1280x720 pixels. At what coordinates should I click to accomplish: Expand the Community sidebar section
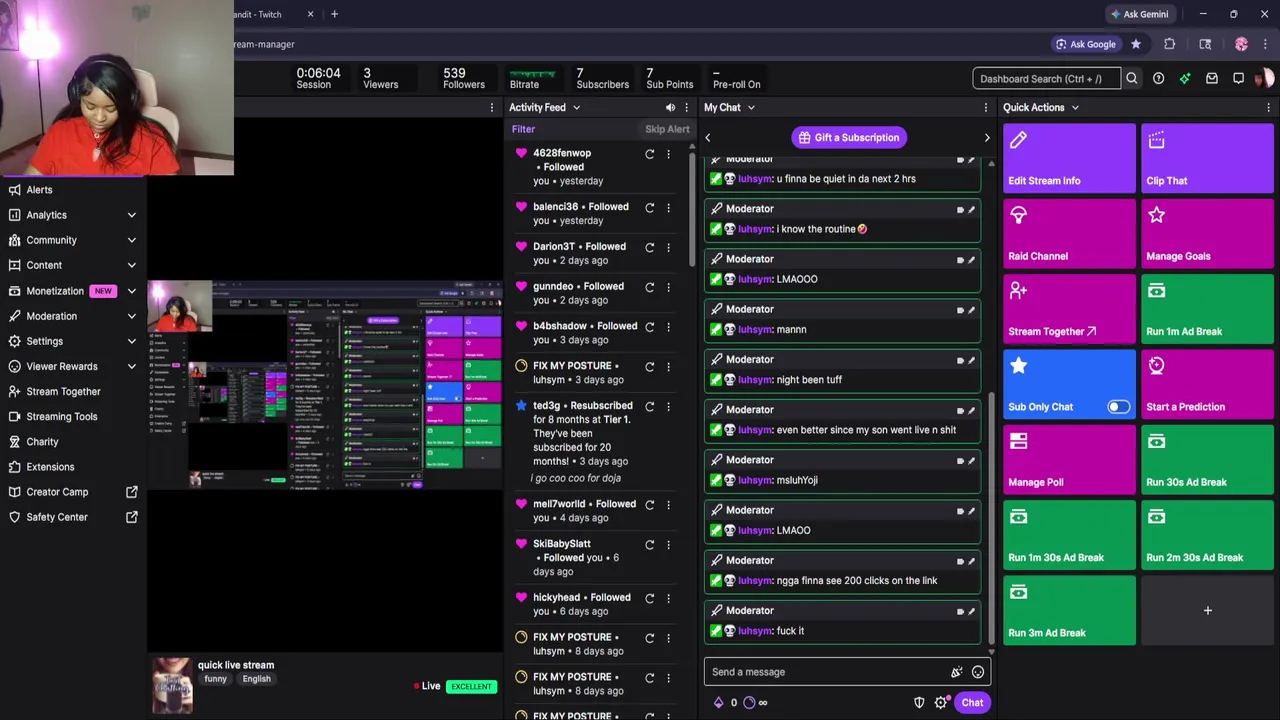(131, 240)
